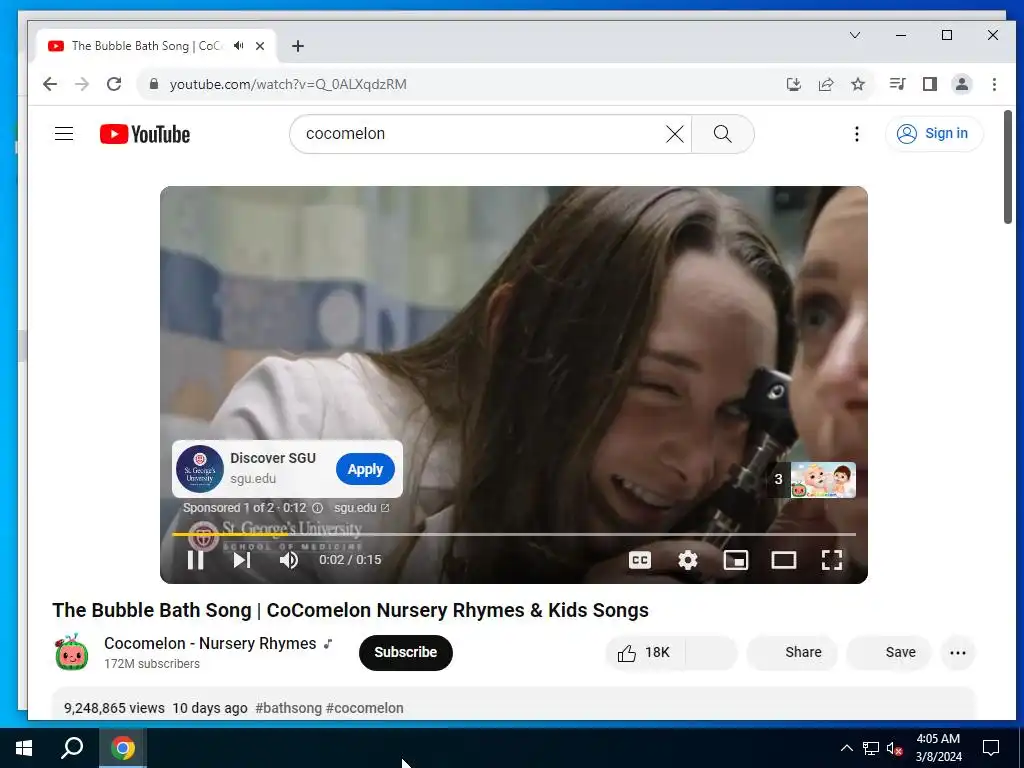1024x768 pixels.
Task: Subscribe to Cocomelon channel
Action: tap(406, 652)
